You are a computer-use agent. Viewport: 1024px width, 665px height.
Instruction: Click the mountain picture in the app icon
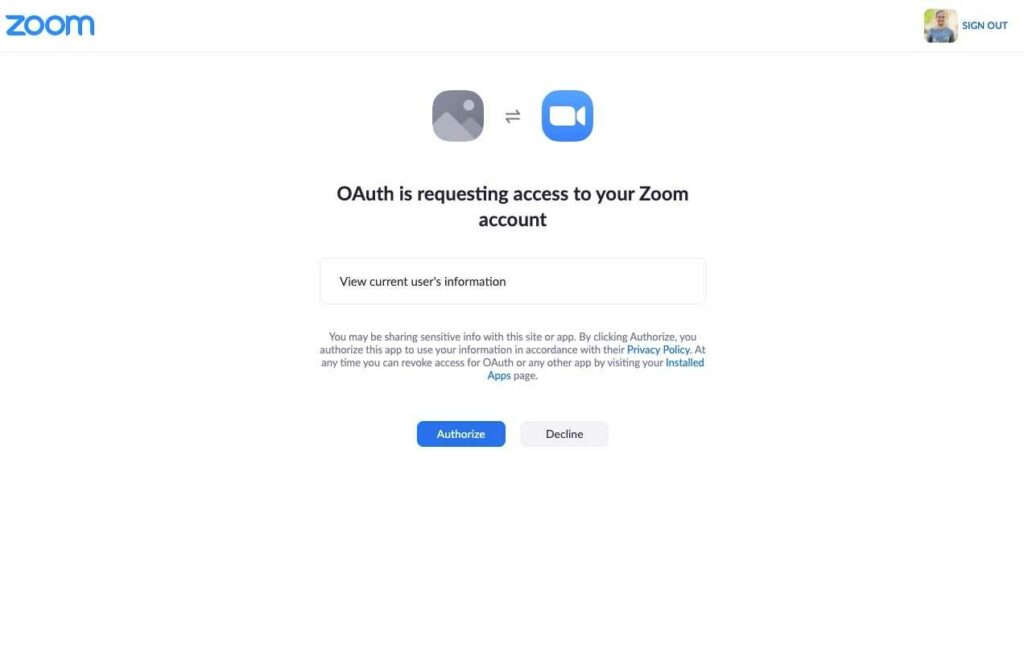click(x=458, y=124)
